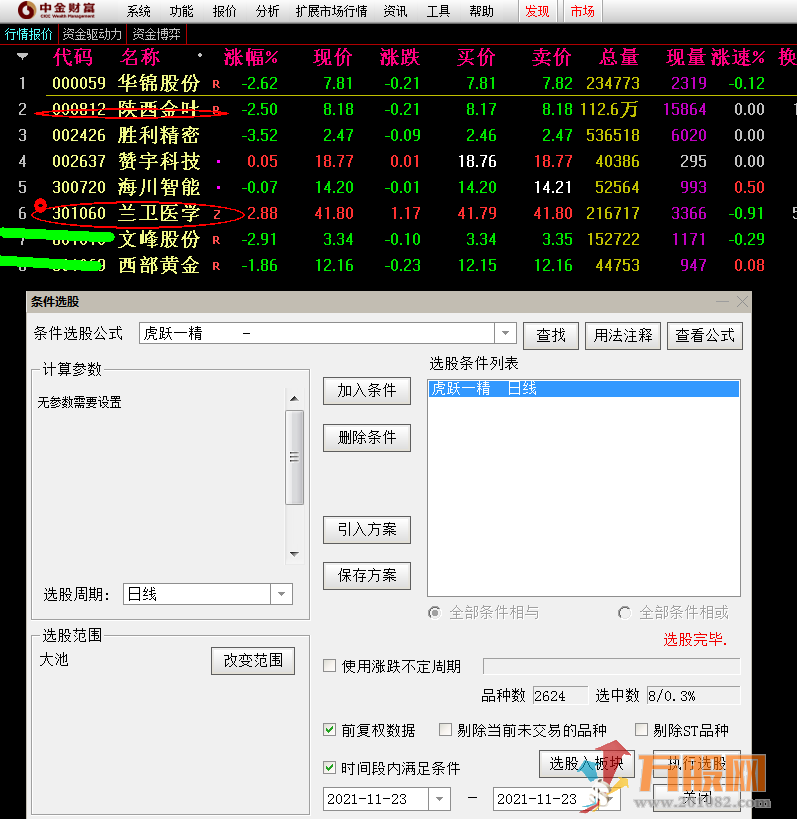Click the scrollbar down arrow in 计算参数
This screenshot has height=819, width=797.
(x=295, y=554)
